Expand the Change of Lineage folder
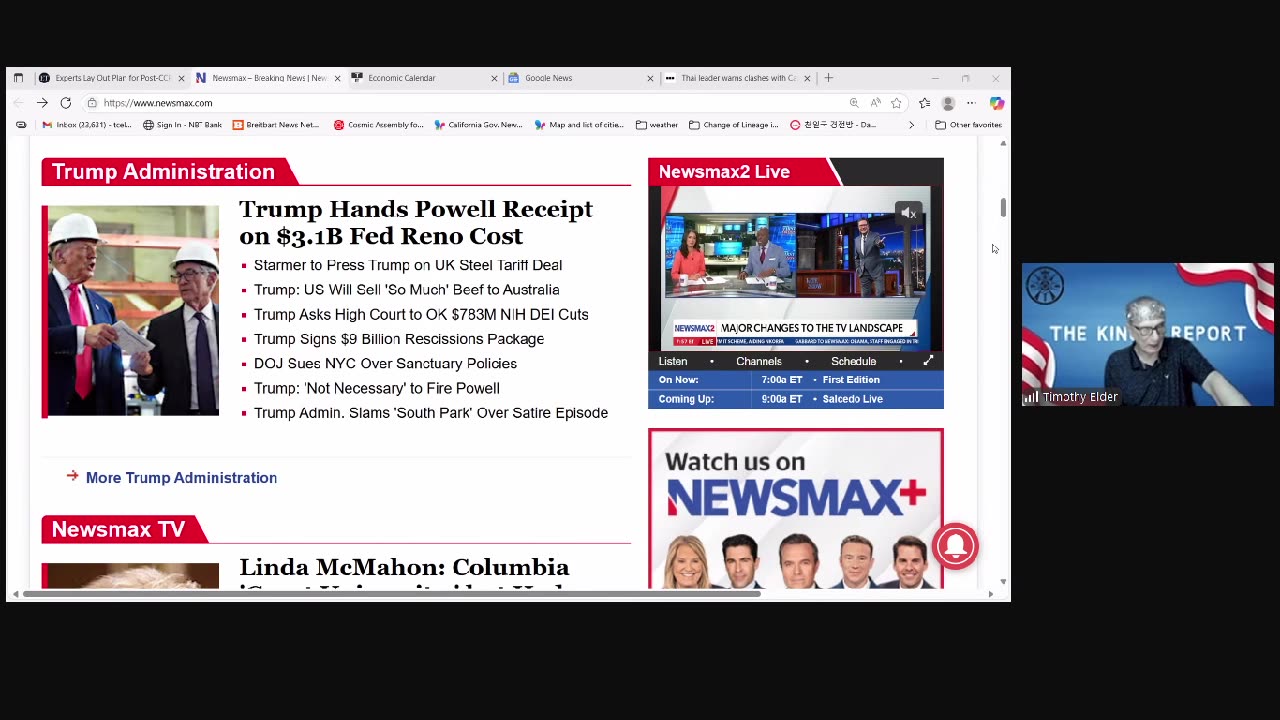 (734, 125)
